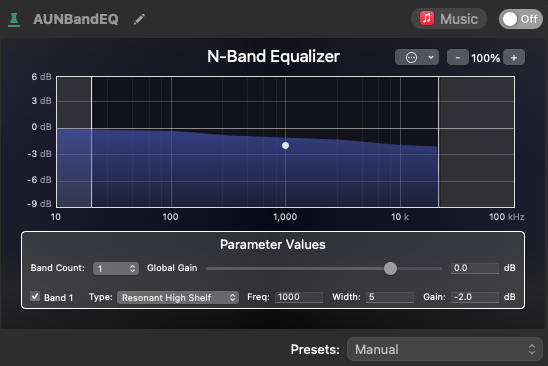Open the Resonant High Shelf type dropdown

pyautogui.click(x=178, y=297)
